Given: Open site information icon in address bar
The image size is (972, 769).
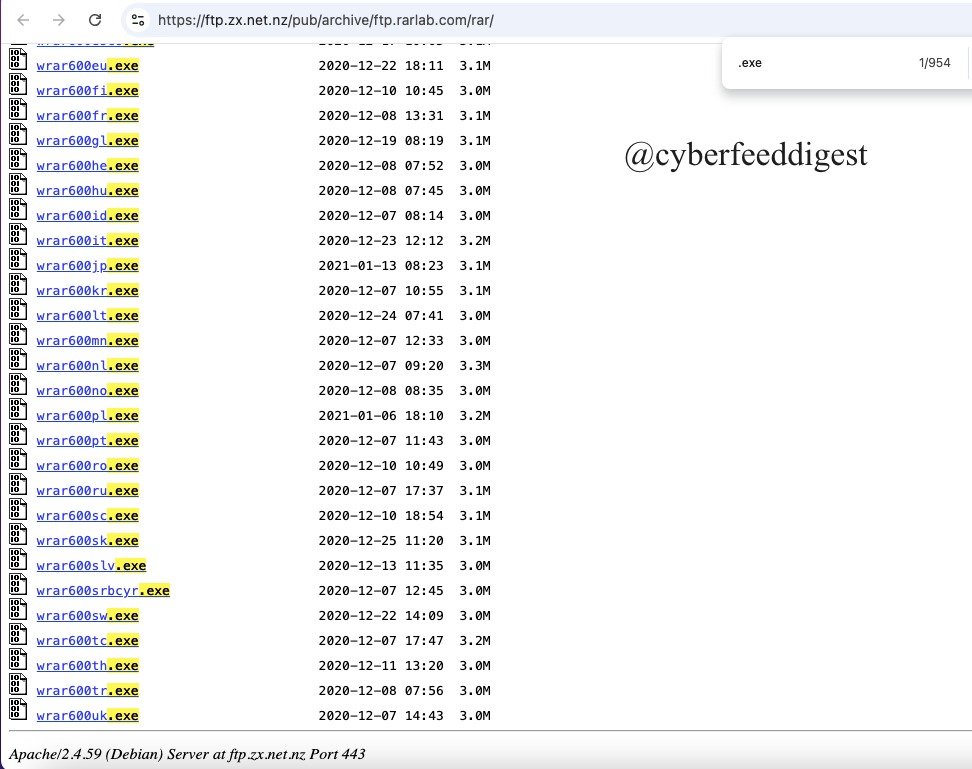Looking at the screenshot, I should point(138,20).
